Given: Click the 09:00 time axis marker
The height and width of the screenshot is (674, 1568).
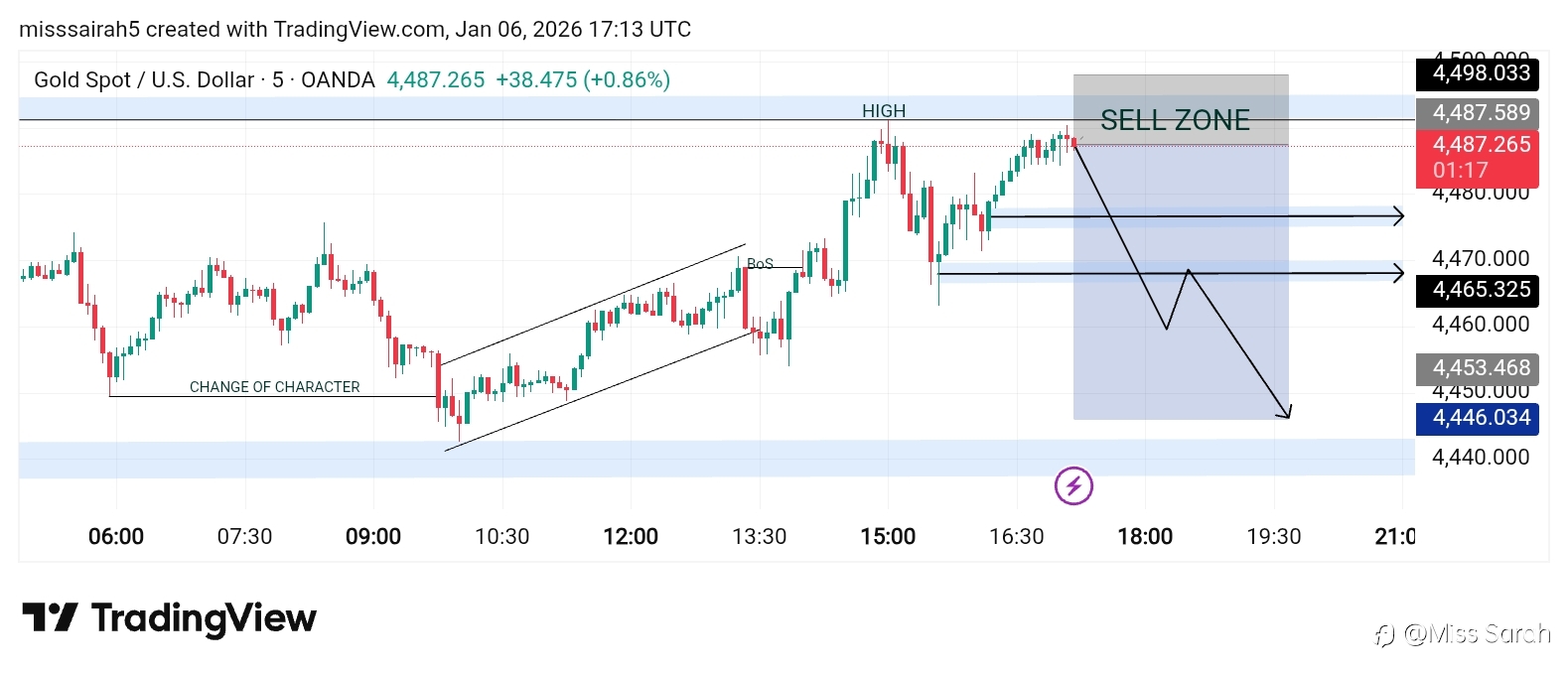Looking at the screenshot, I should pos(373,537).
